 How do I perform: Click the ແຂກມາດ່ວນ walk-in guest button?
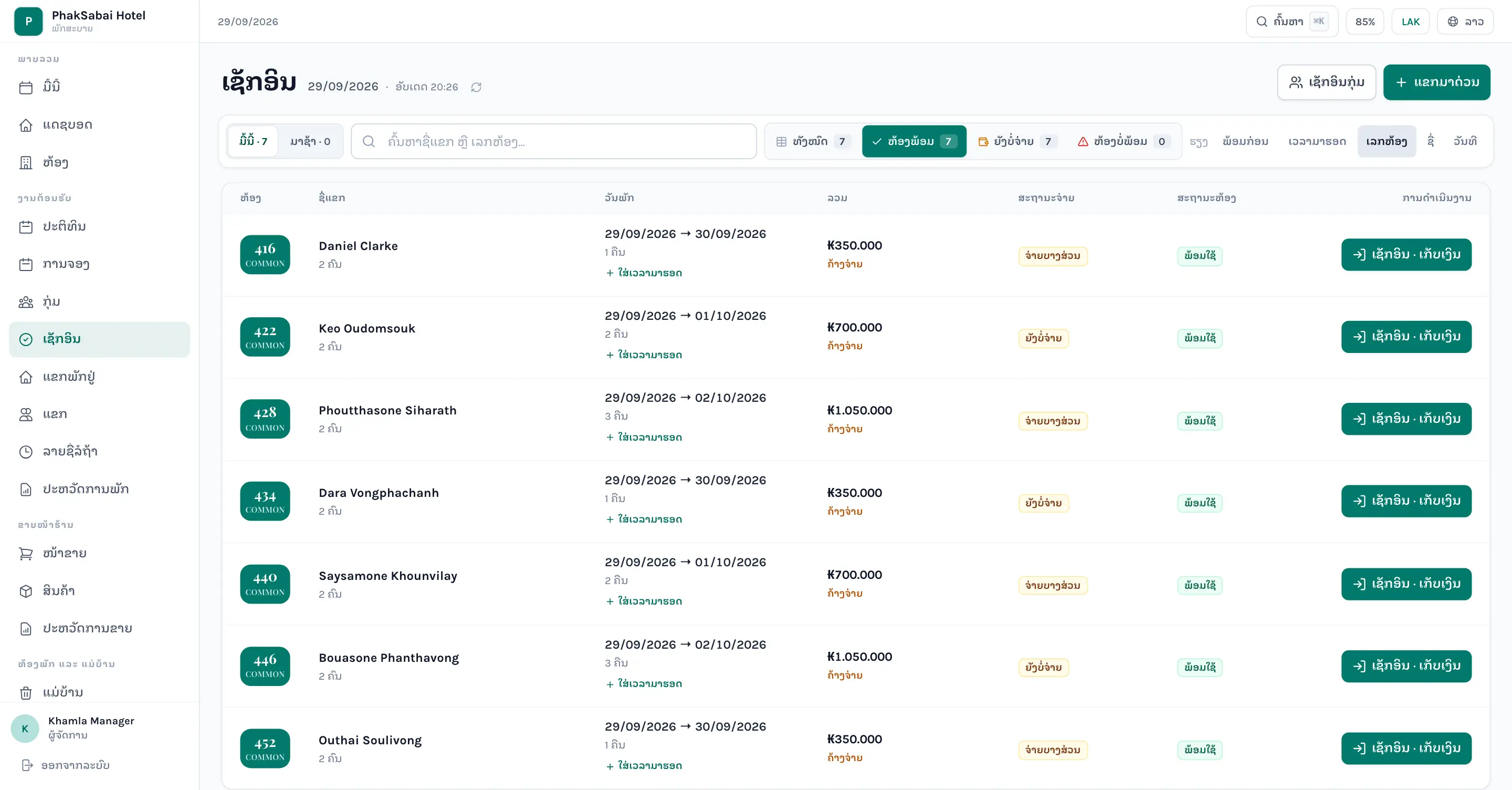pyautogui.click(x=1436, y=82)
